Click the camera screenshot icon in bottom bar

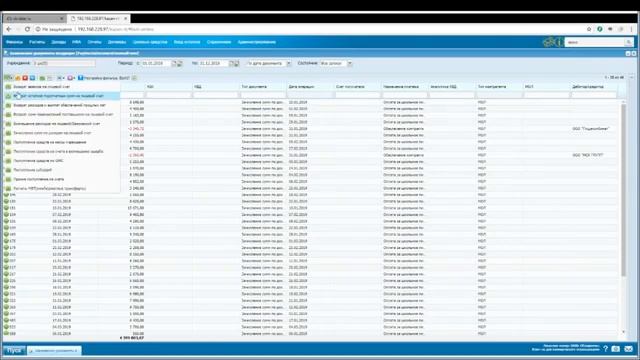pyautogui.click(x=616, y=349)
